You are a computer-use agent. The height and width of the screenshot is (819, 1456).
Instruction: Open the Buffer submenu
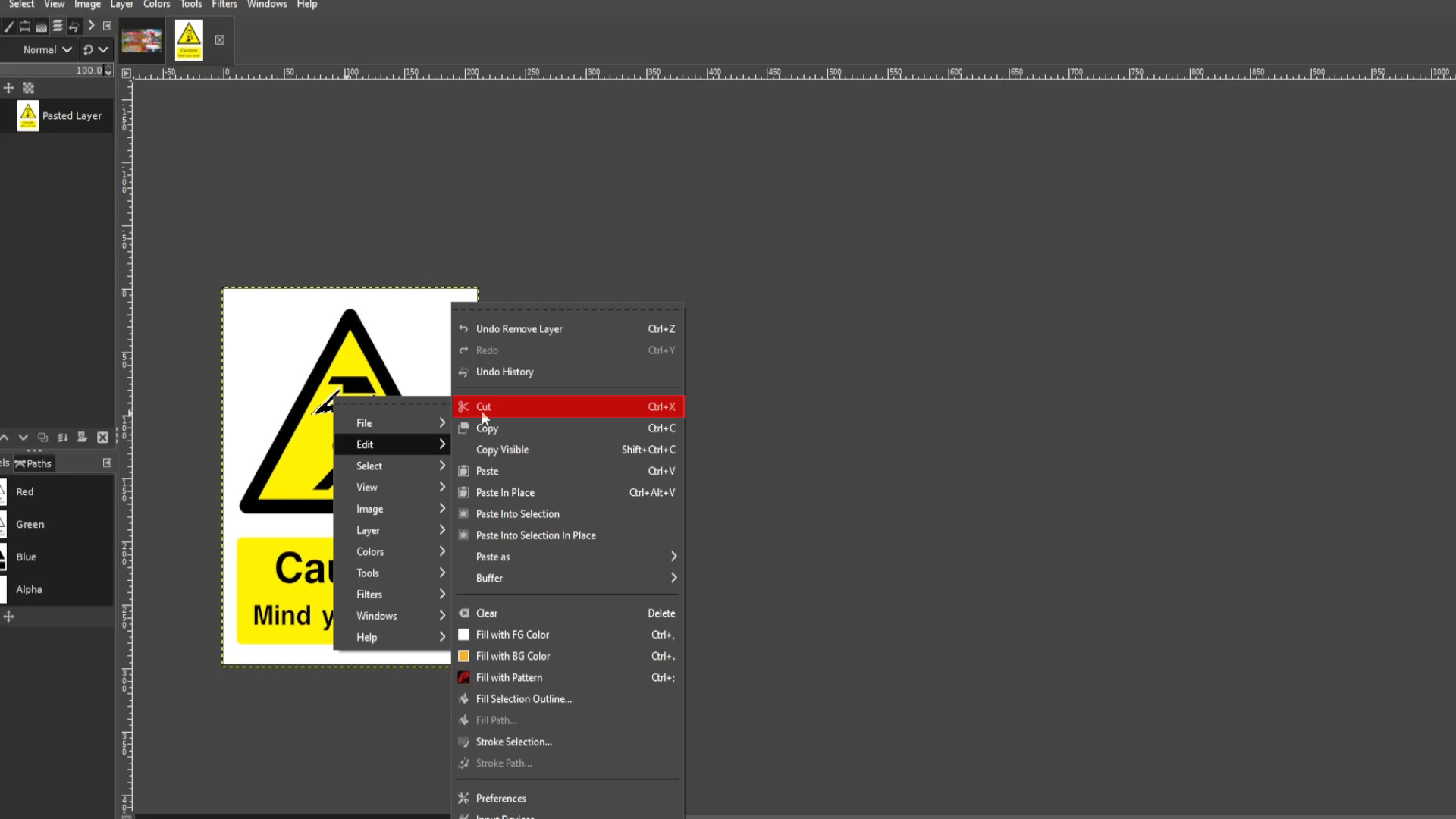pyautogui.click(x=568, y=578)
